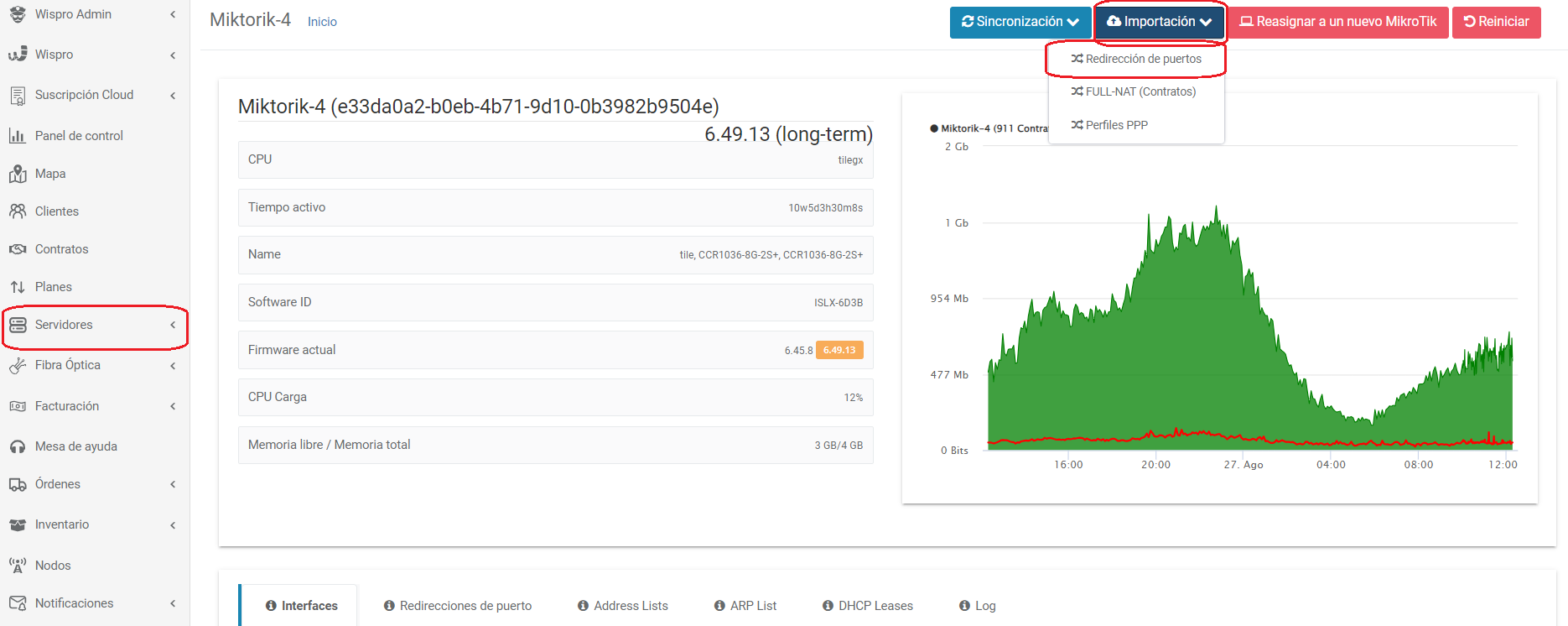
Task: Expand the Wispro menu chevron
Action: click(173, 55)
